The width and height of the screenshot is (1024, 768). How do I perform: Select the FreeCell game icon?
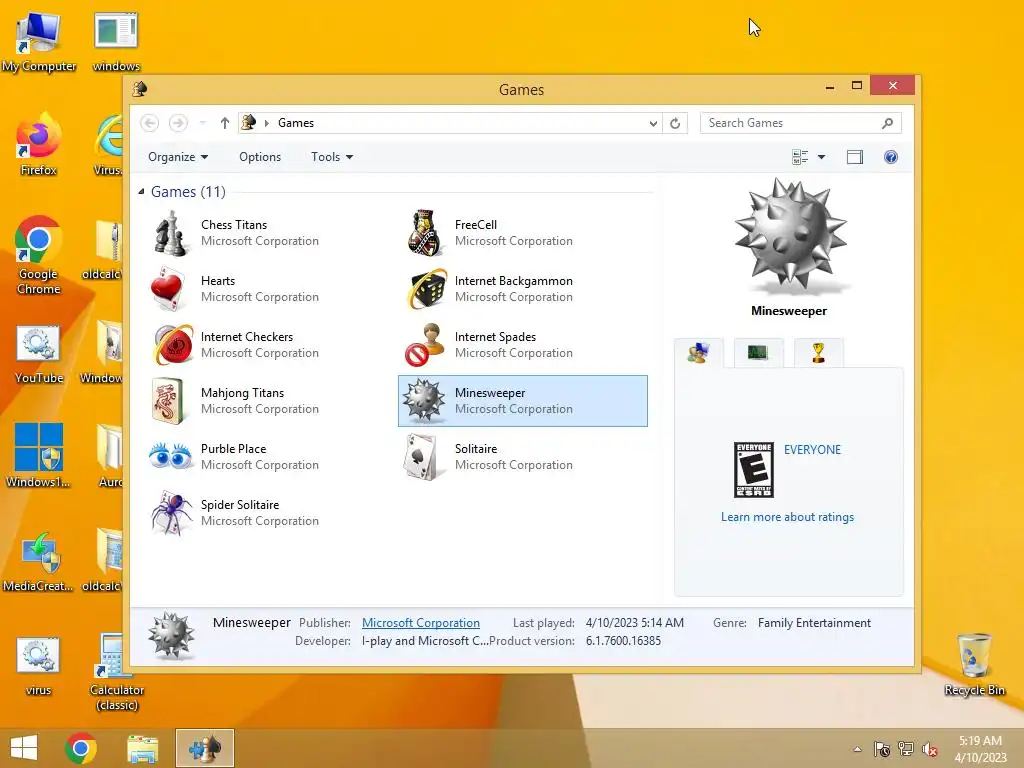[425, 233]
